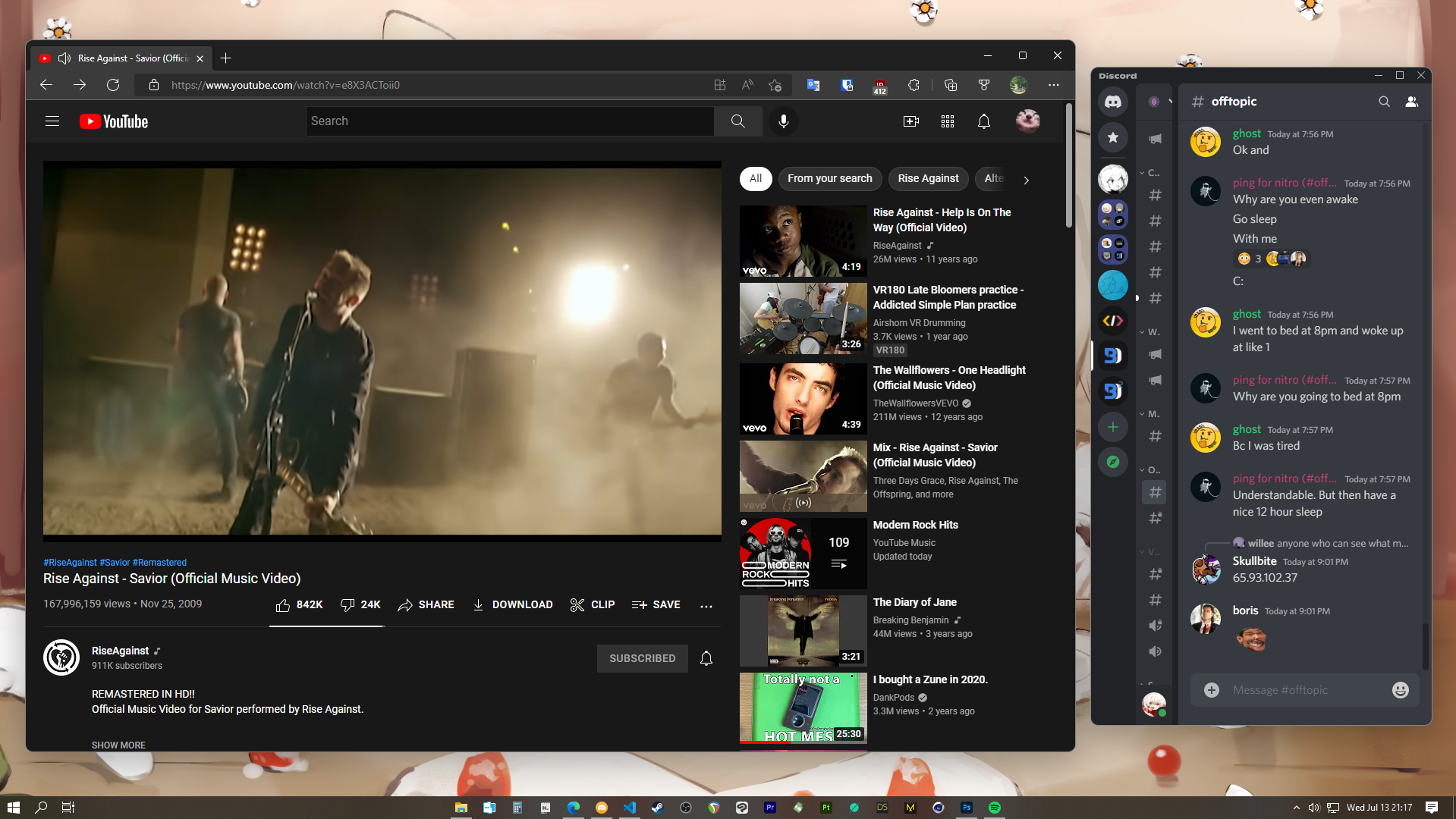Open YouTube notifications bell in header
Image resolution: width=1456 pixels, height=819 pixels.
984,121
